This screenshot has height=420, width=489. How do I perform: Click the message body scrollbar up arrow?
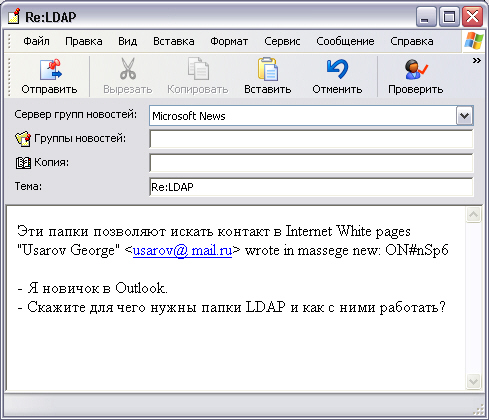473,215
